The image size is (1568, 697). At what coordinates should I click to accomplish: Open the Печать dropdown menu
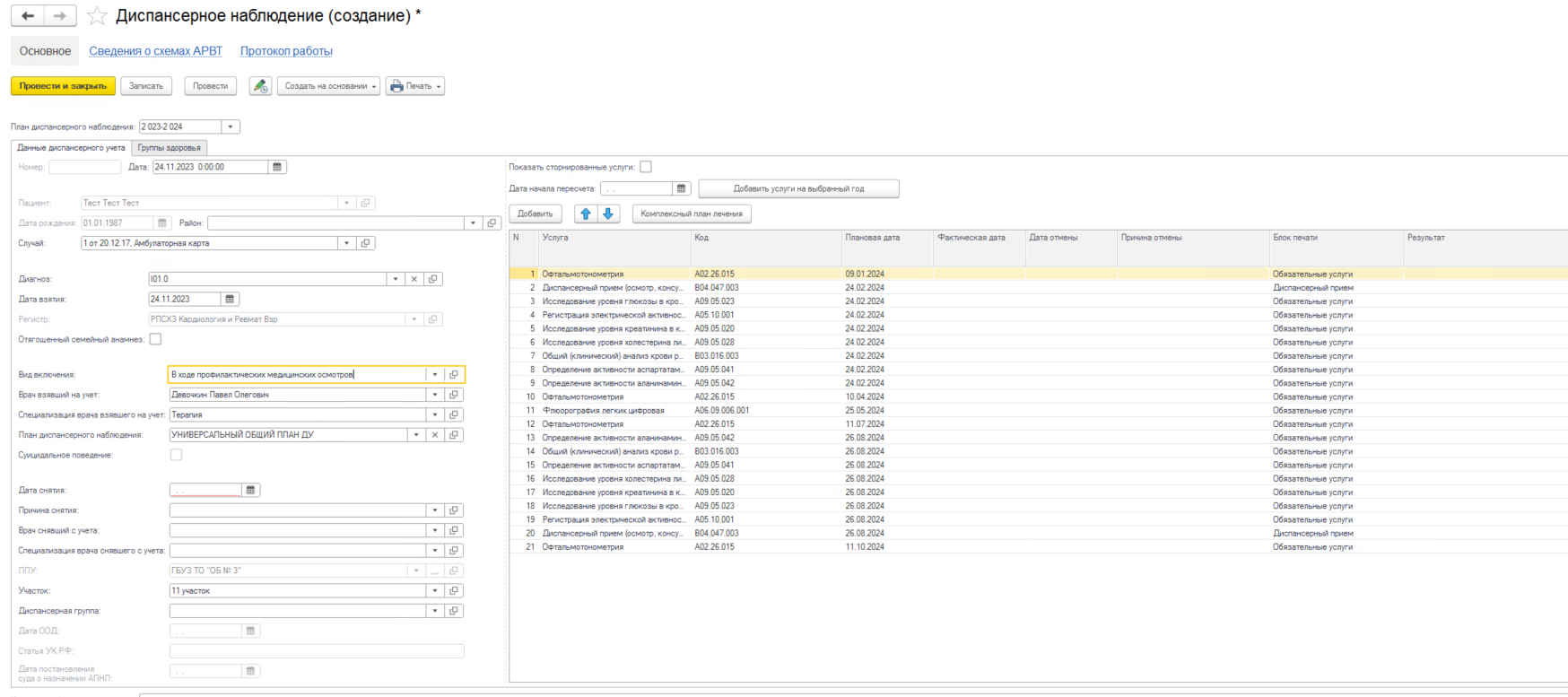pyautogui.click(x=415, y=86)
